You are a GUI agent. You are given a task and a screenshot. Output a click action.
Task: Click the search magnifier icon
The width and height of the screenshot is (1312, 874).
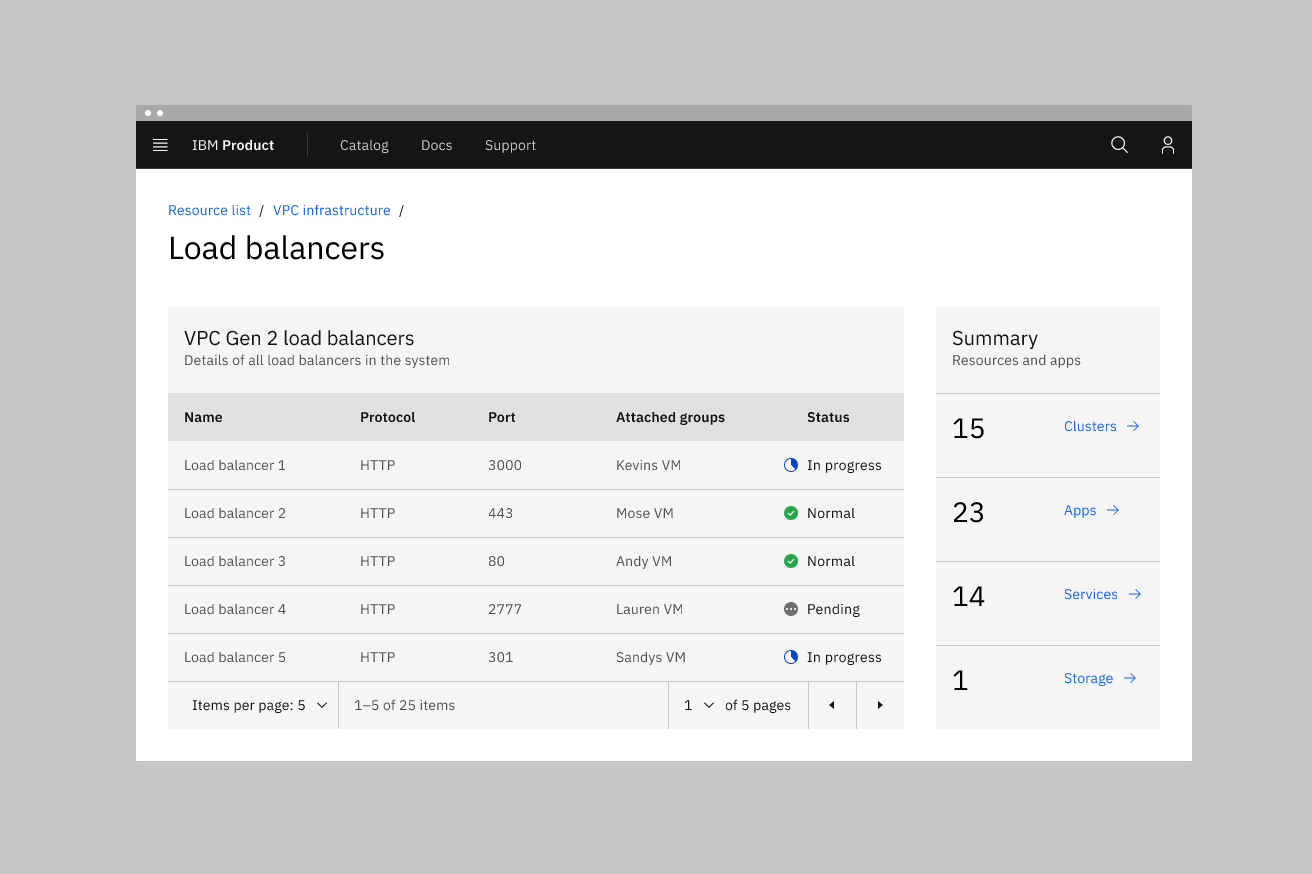(x=1119, y=145)
